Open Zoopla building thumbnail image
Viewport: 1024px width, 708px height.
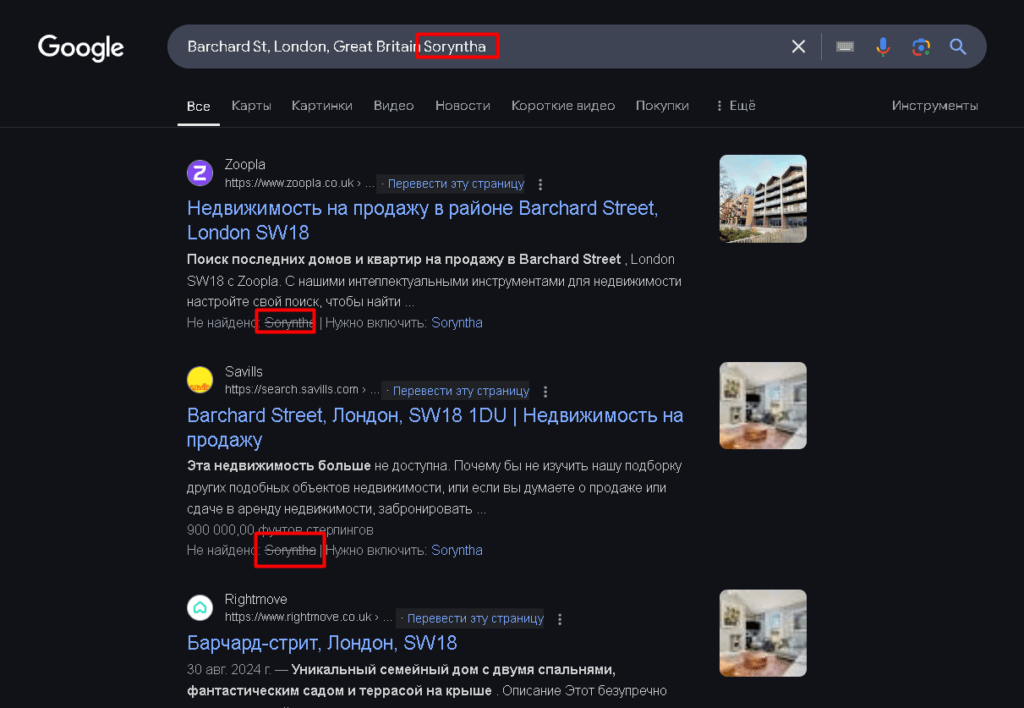pos(763,199)
